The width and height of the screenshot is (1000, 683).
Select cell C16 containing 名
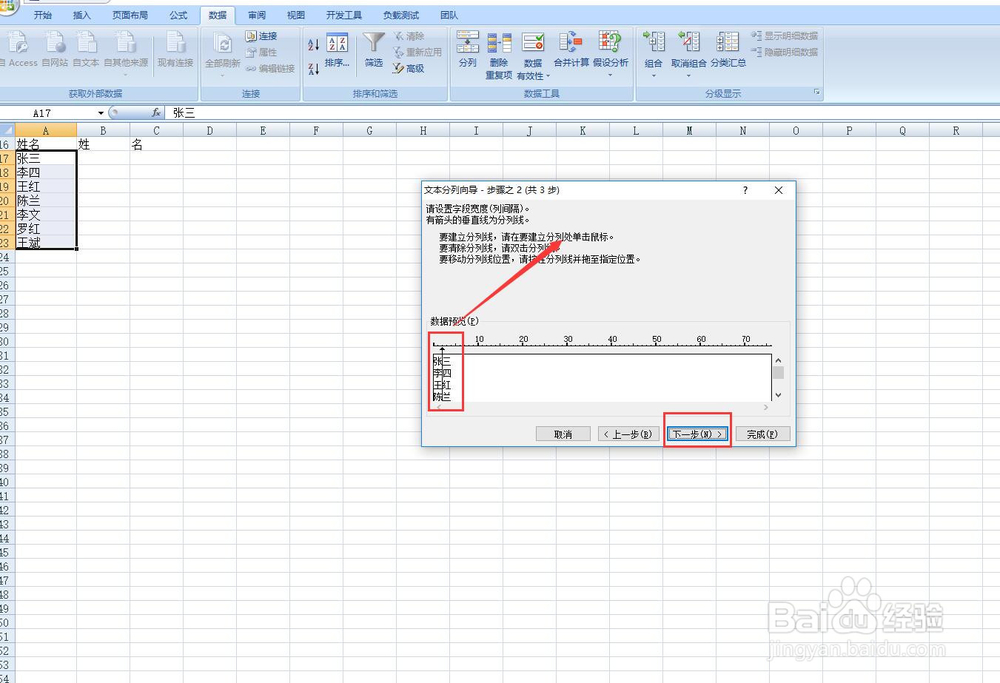point(157,145)
